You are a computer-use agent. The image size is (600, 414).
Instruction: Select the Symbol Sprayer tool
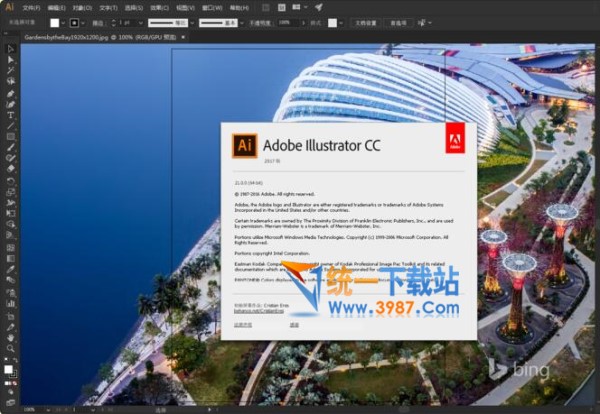[x=10, y=293]
